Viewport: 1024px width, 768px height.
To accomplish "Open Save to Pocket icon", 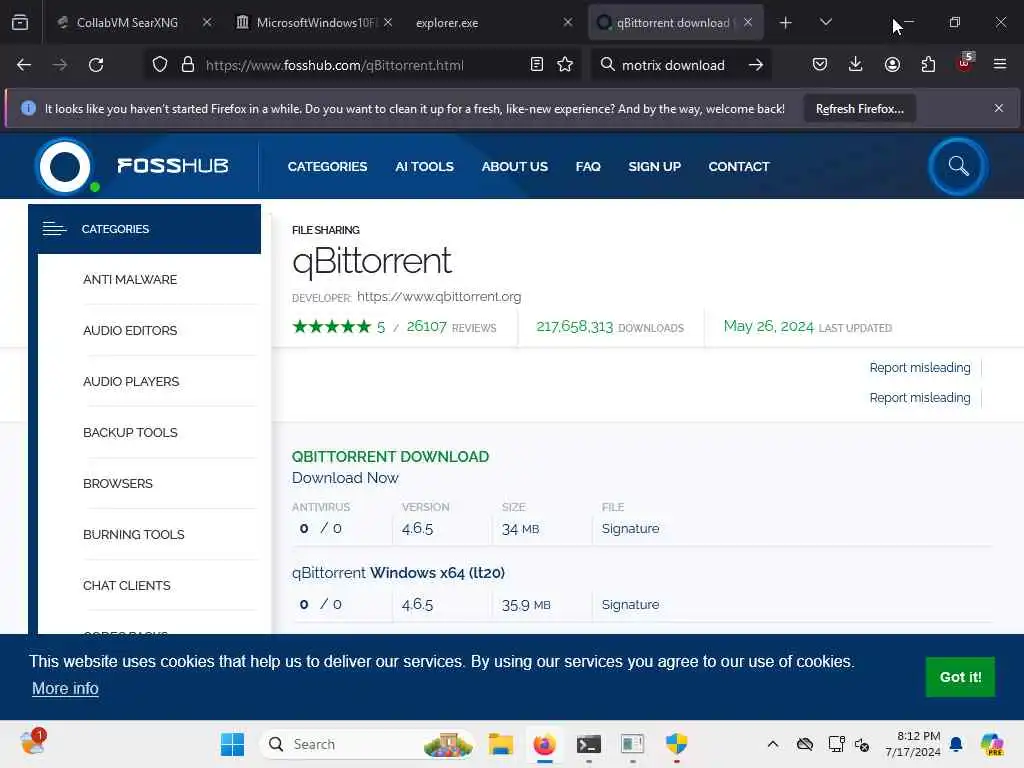I will click(x=820, y=65).
